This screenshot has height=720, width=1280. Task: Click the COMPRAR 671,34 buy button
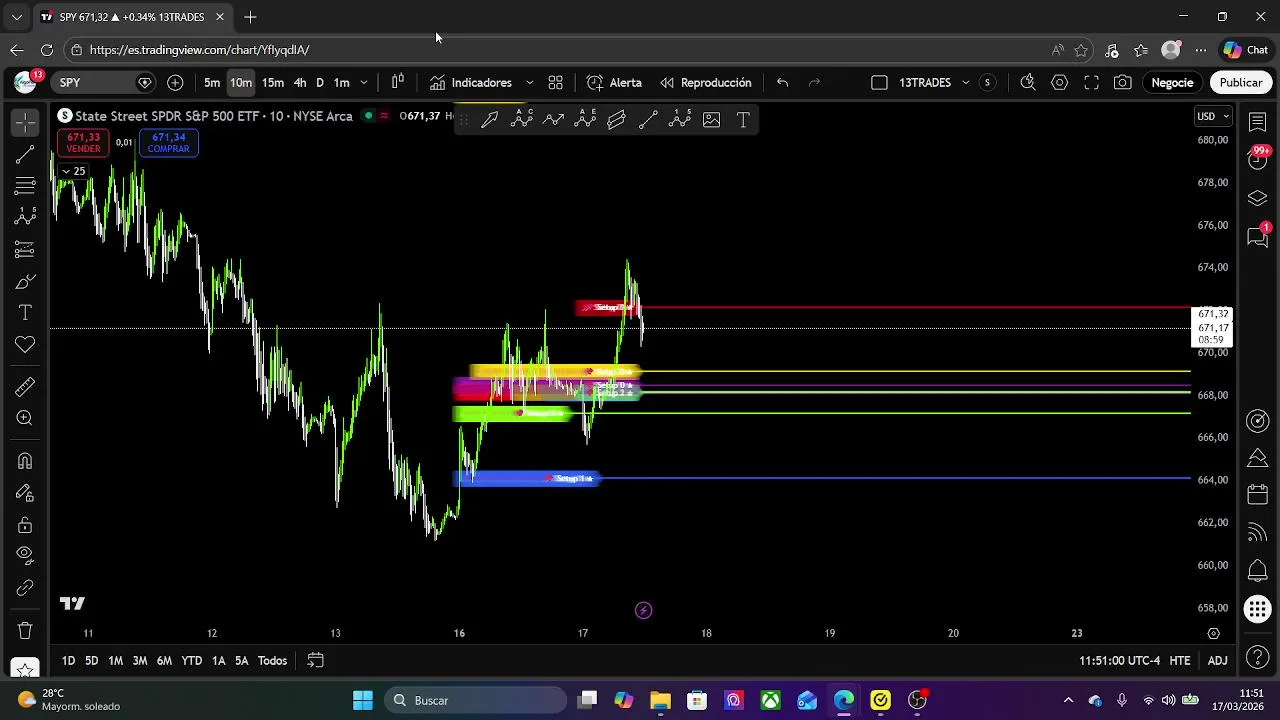click(168, 143)
